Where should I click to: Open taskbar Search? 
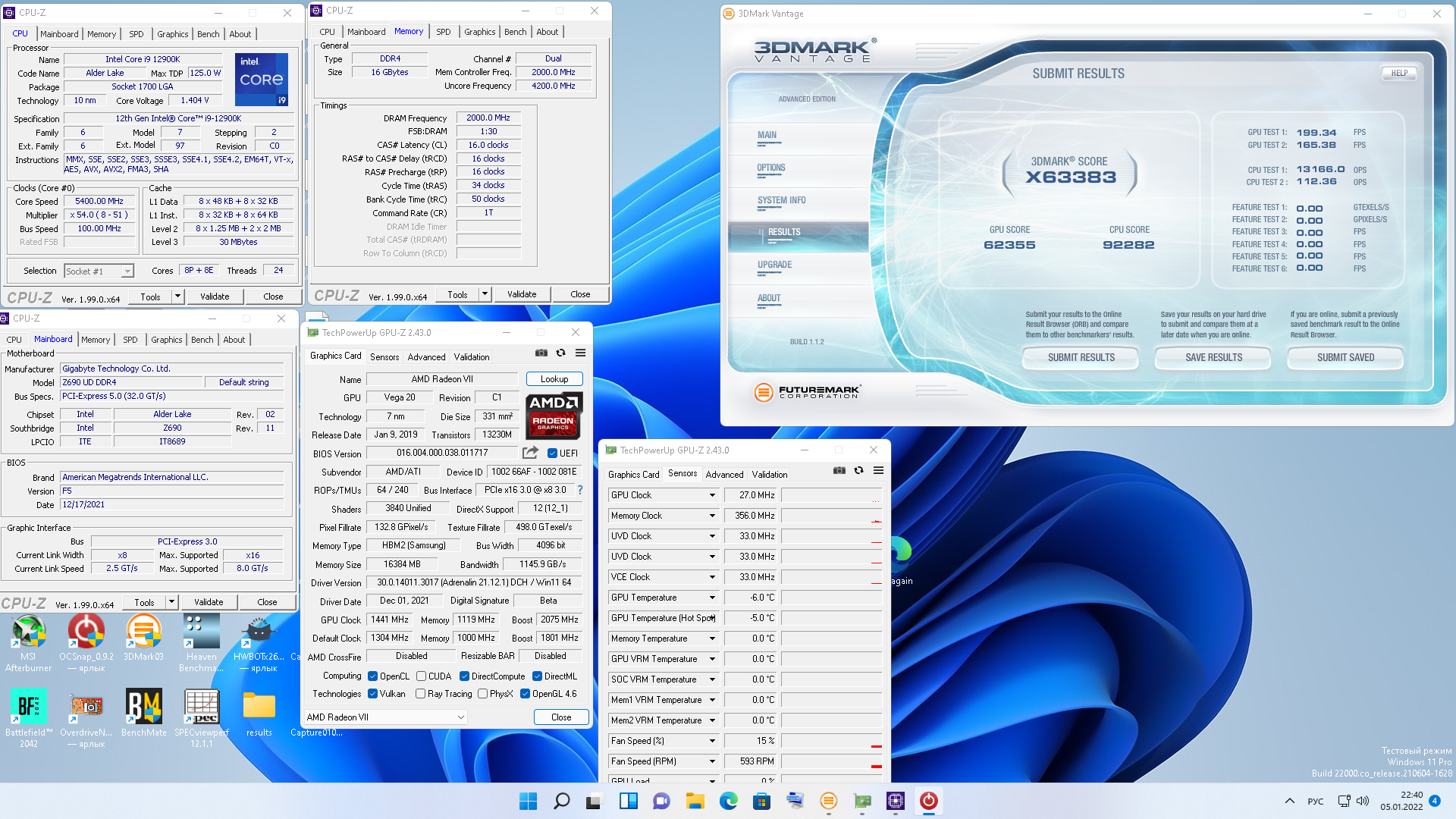point(562,801)
